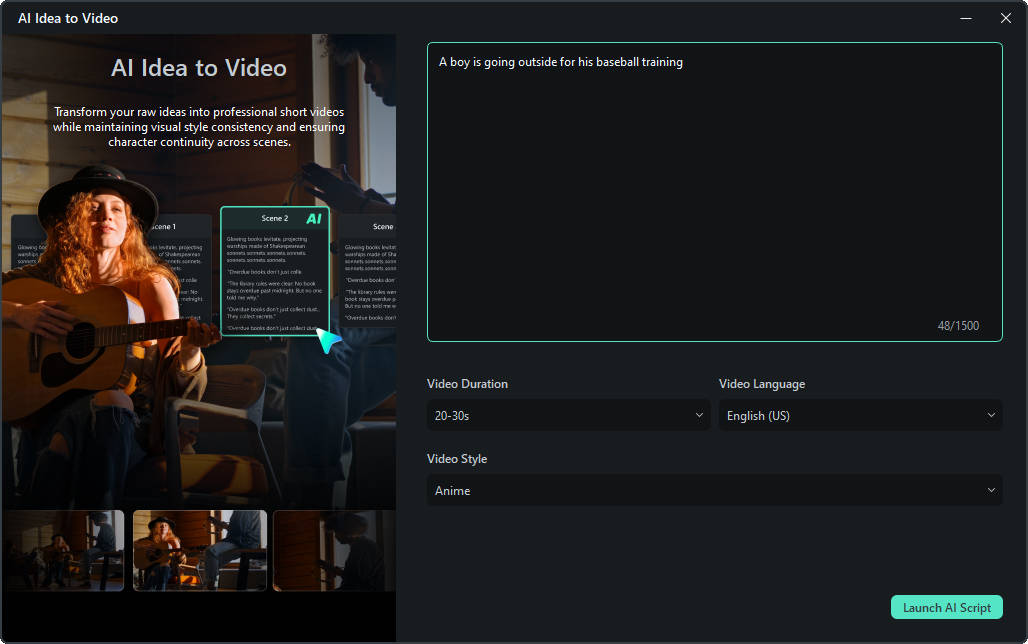Open the Video Style dropdown showing Anime

(x=715, y=490)
